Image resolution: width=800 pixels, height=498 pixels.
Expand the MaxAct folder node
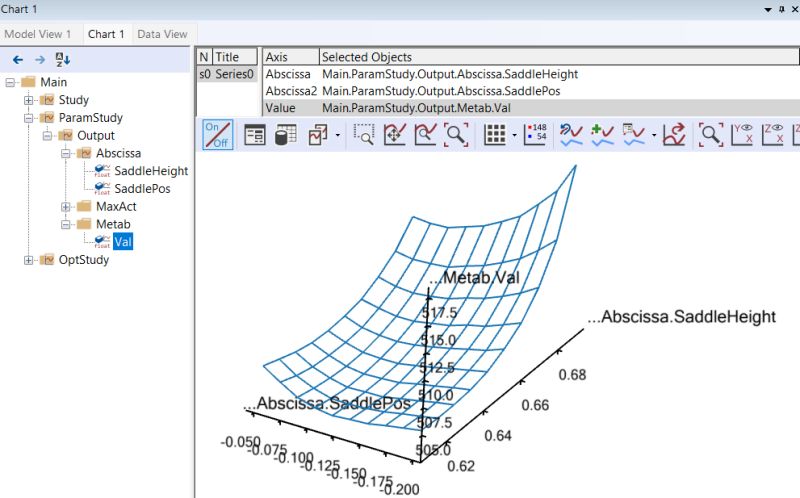click(x=65, y=207)
